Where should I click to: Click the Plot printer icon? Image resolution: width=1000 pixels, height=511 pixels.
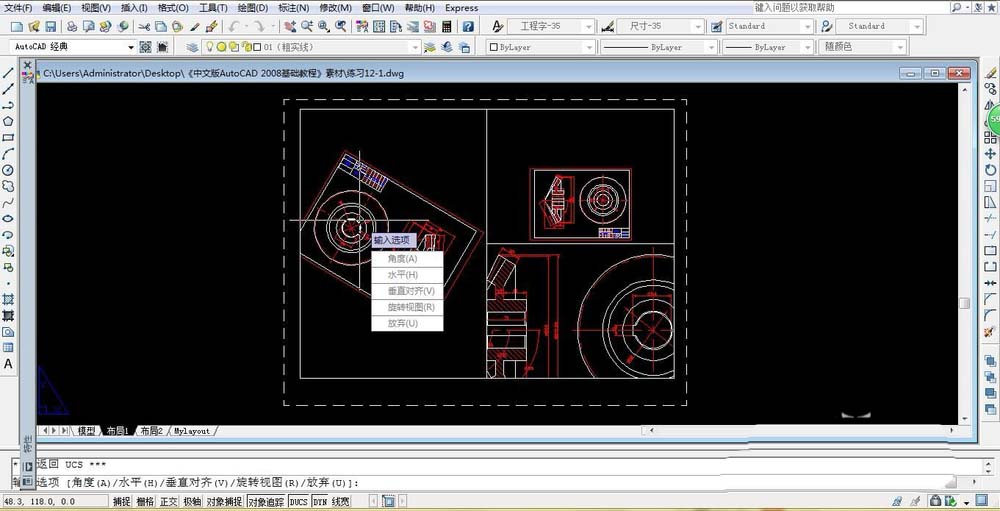pyautogui.click(x=72, y=27)
